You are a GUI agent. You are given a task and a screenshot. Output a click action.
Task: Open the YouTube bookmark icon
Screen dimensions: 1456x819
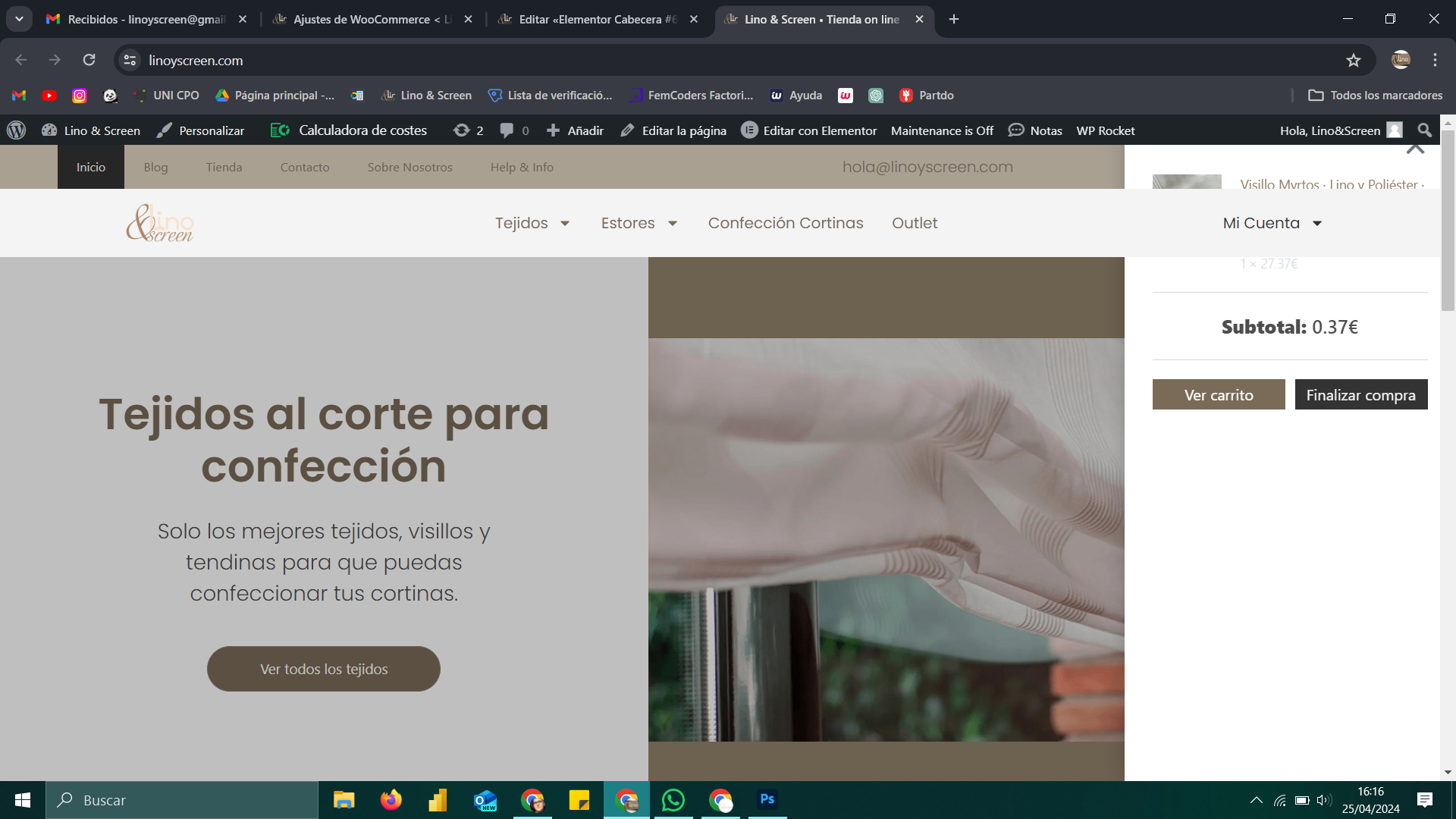49,96
